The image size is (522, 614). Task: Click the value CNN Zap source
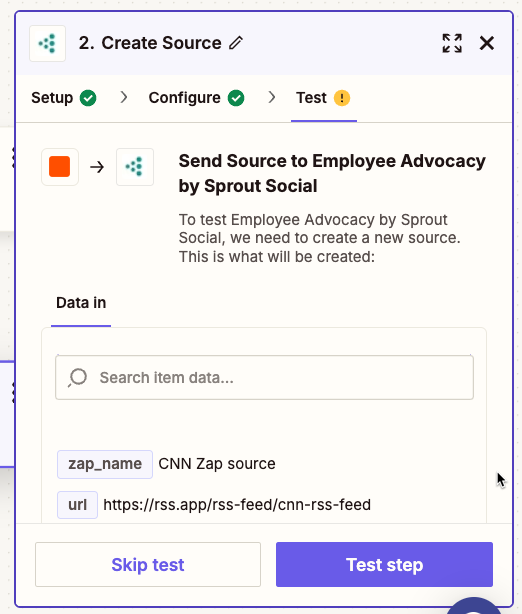pos(217,464)
